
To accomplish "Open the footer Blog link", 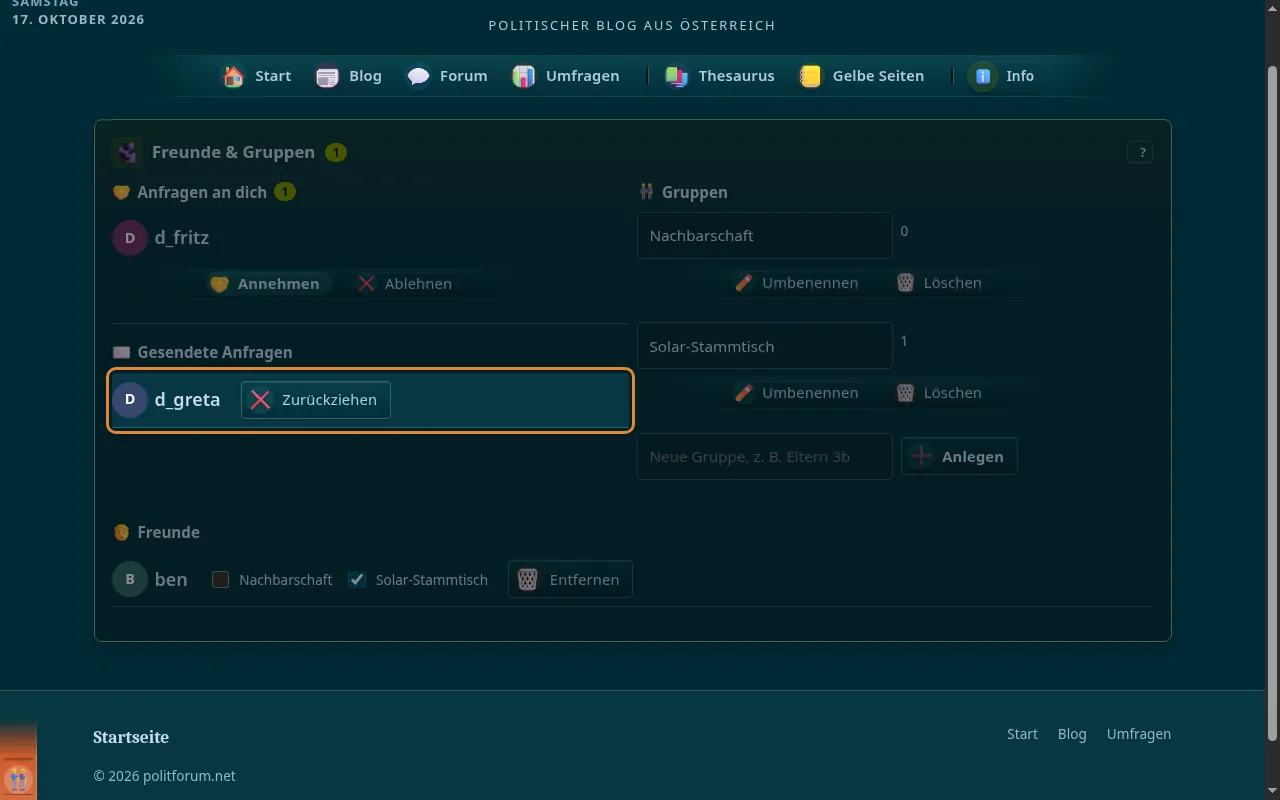I will click(1072, 734).
